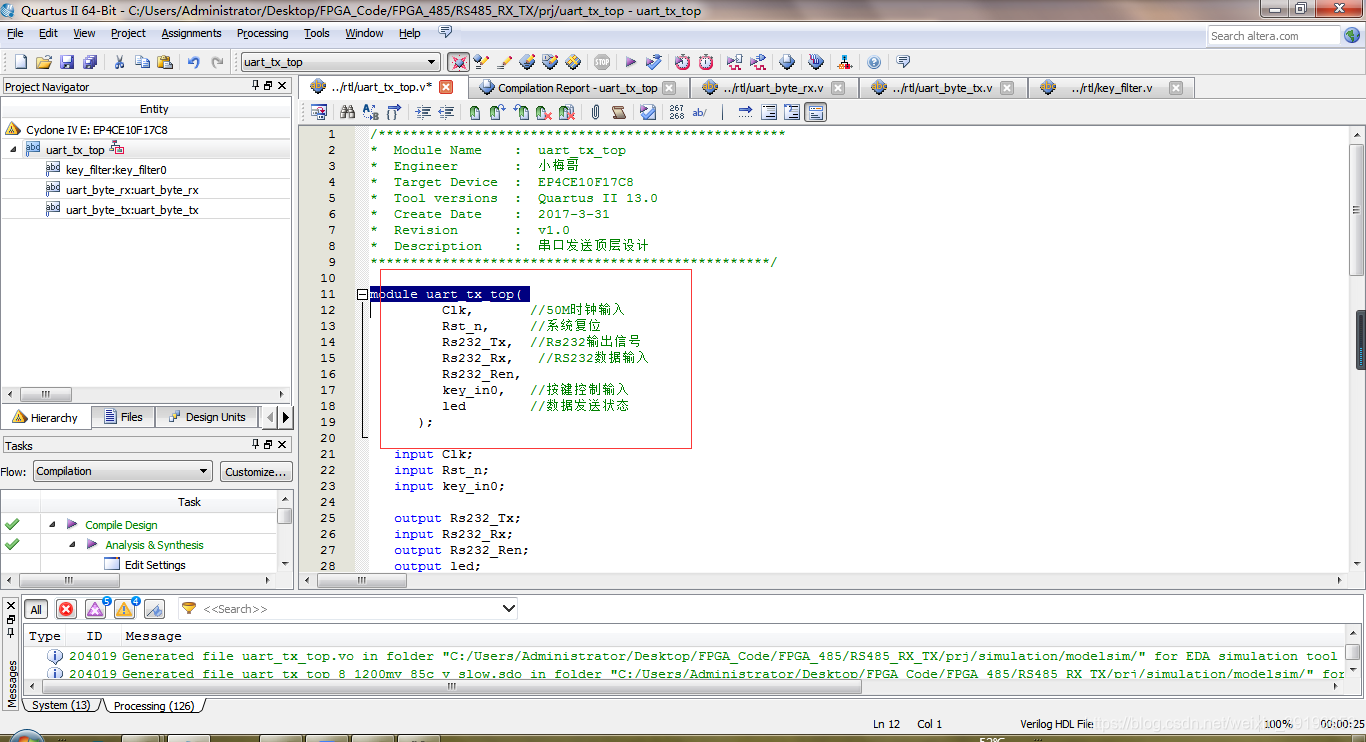Close the uart_tx_top.v editor tab
The image size is (1366, 742).
click(447, 87)
